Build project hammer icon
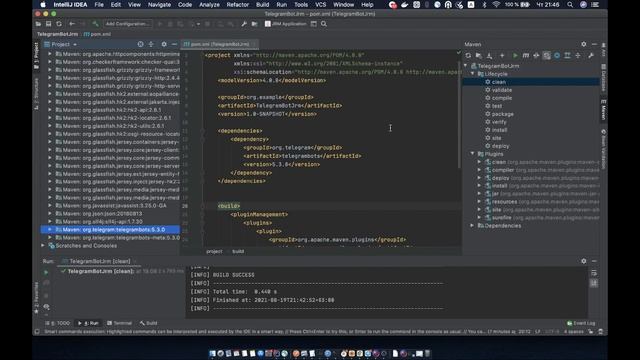This screenshot has height=360, width=640. [x=95, y=24]
